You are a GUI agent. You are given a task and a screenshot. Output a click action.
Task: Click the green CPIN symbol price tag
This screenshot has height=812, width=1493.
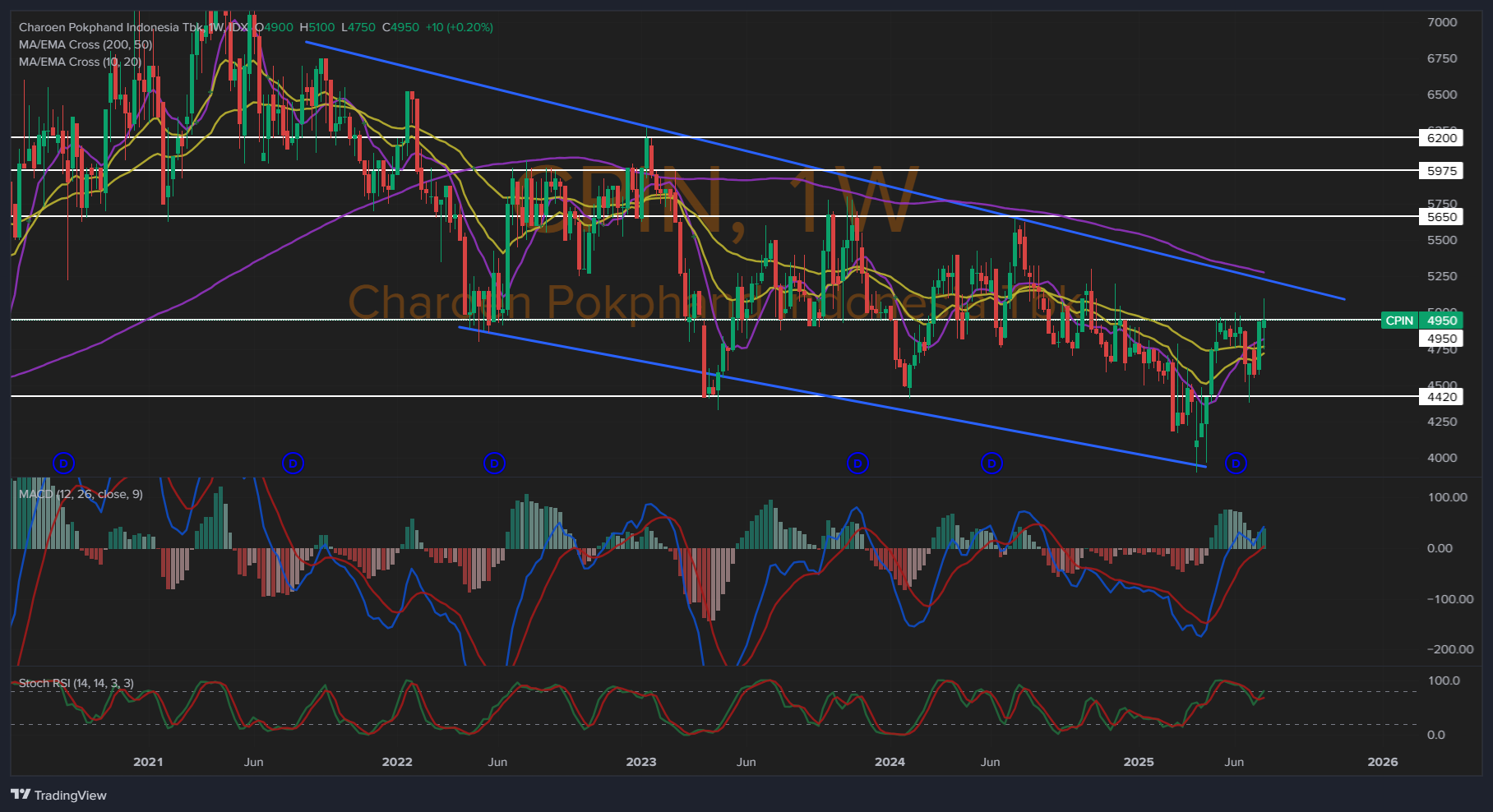click(x=1399, y=321)
